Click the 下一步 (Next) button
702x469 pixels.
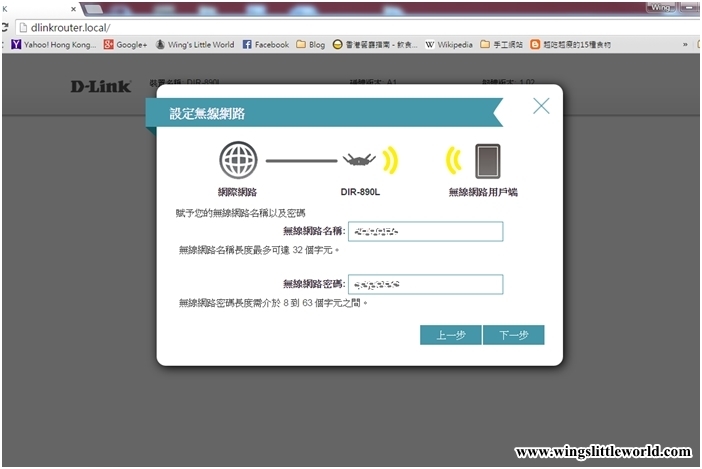pos(513,335)
